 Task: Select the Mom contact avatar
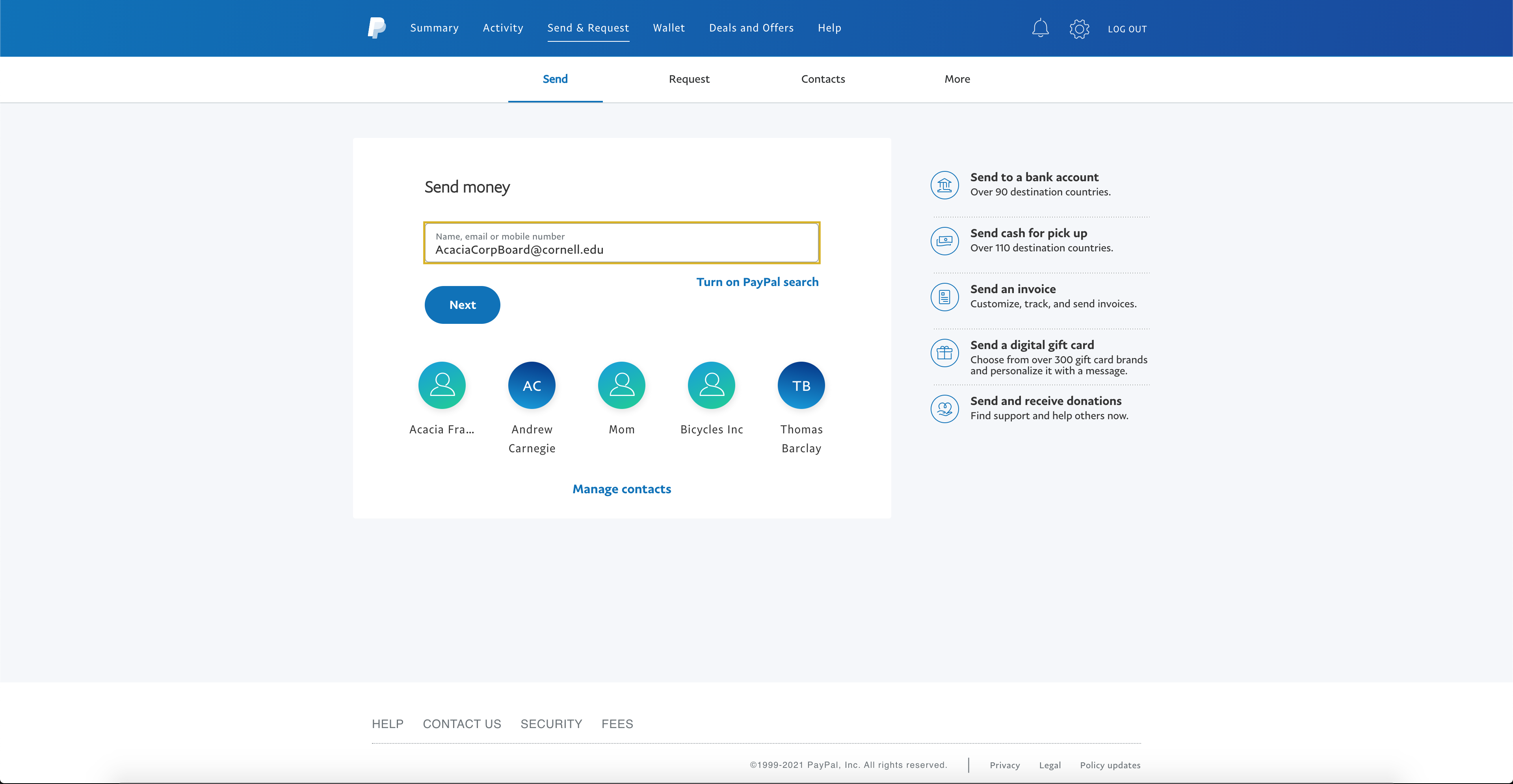pyautogui.click(x=621, y=385)
